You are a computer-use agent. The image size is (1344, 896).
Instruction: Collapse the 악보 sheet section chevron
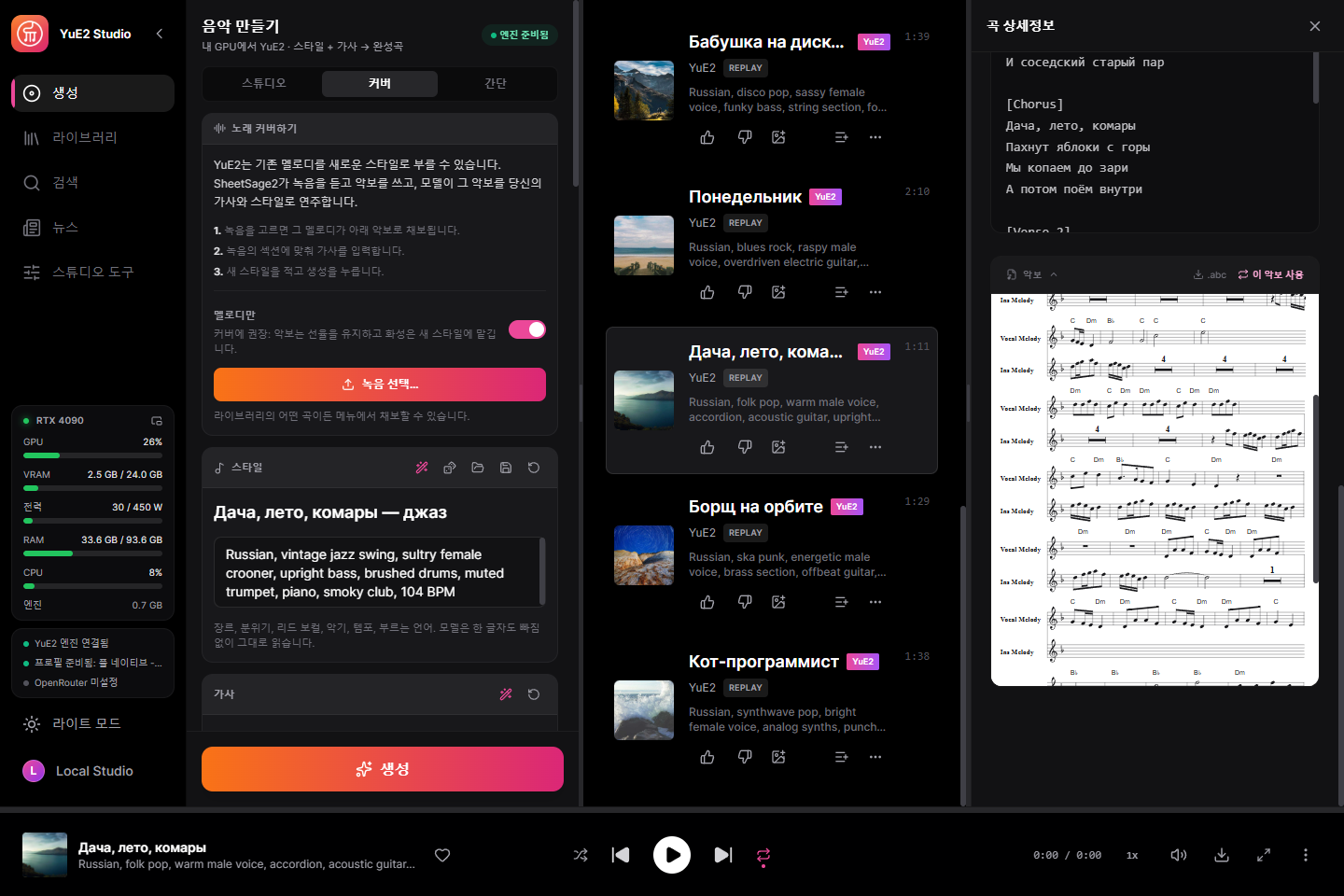point(1054,274)
